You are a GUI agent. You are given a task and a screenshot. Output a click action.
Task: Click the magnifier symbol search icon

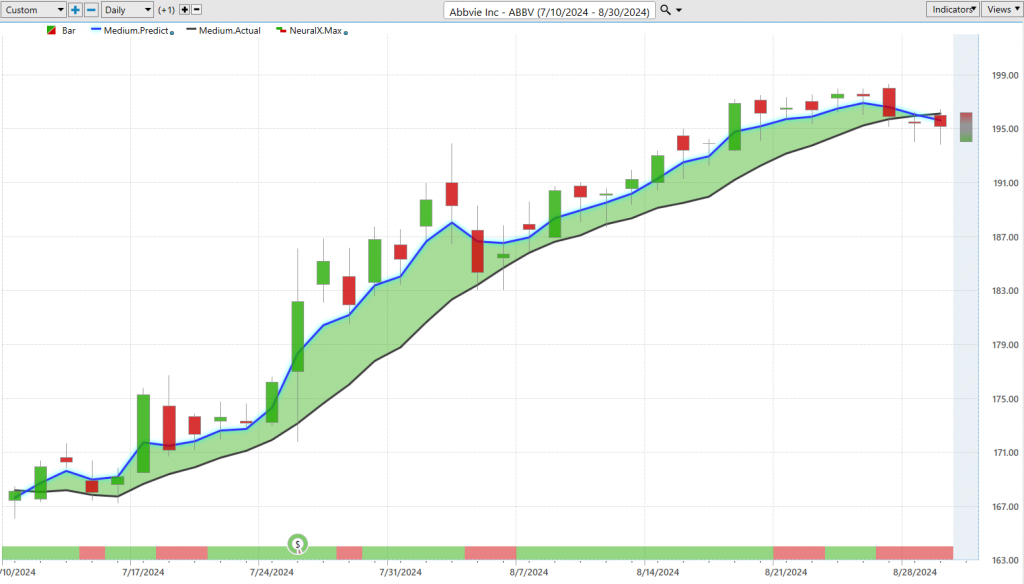pyautogui.click(x=665, y=10)
